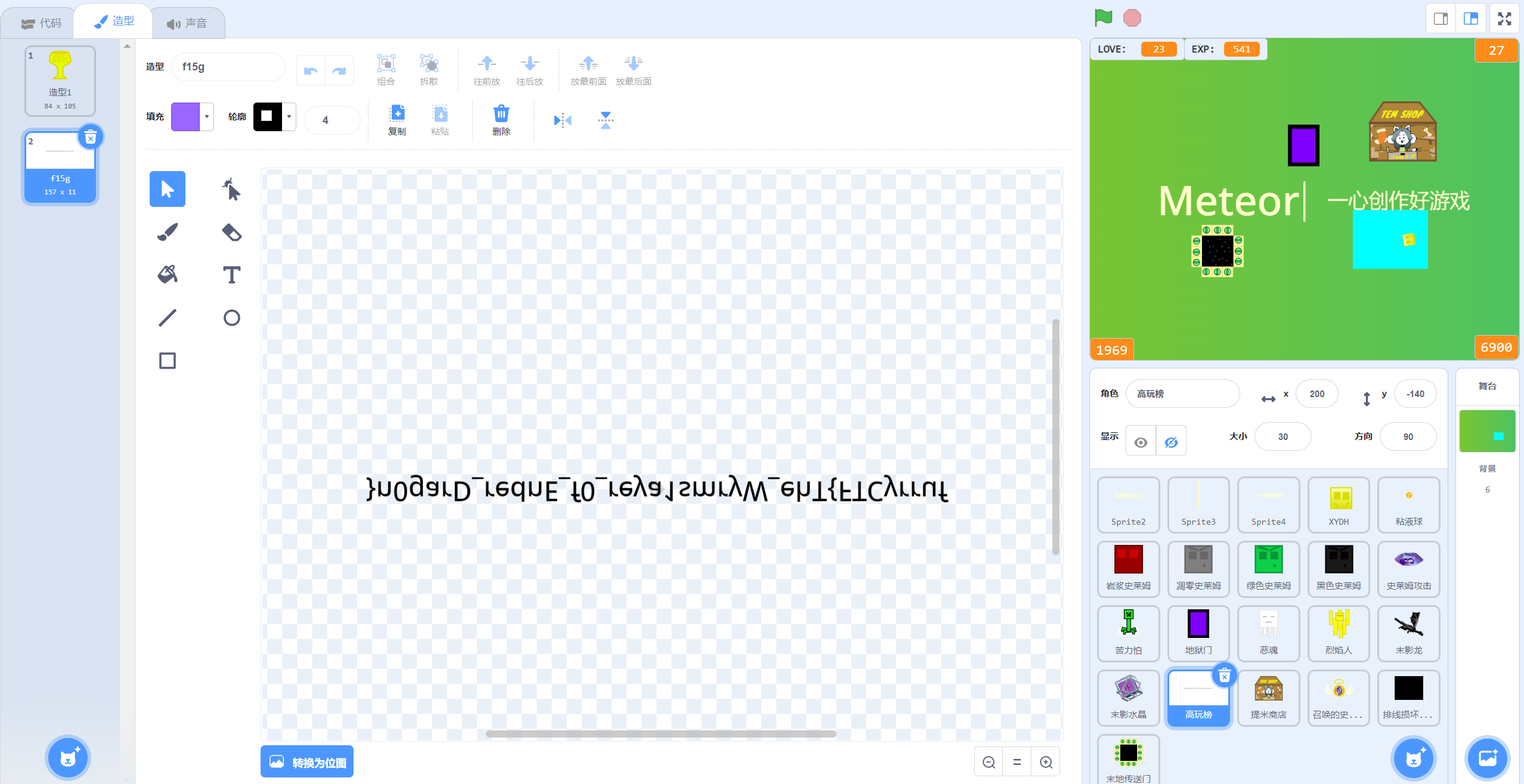Open the fill color dropdown

pyautogui.click(x=207, y=117)
